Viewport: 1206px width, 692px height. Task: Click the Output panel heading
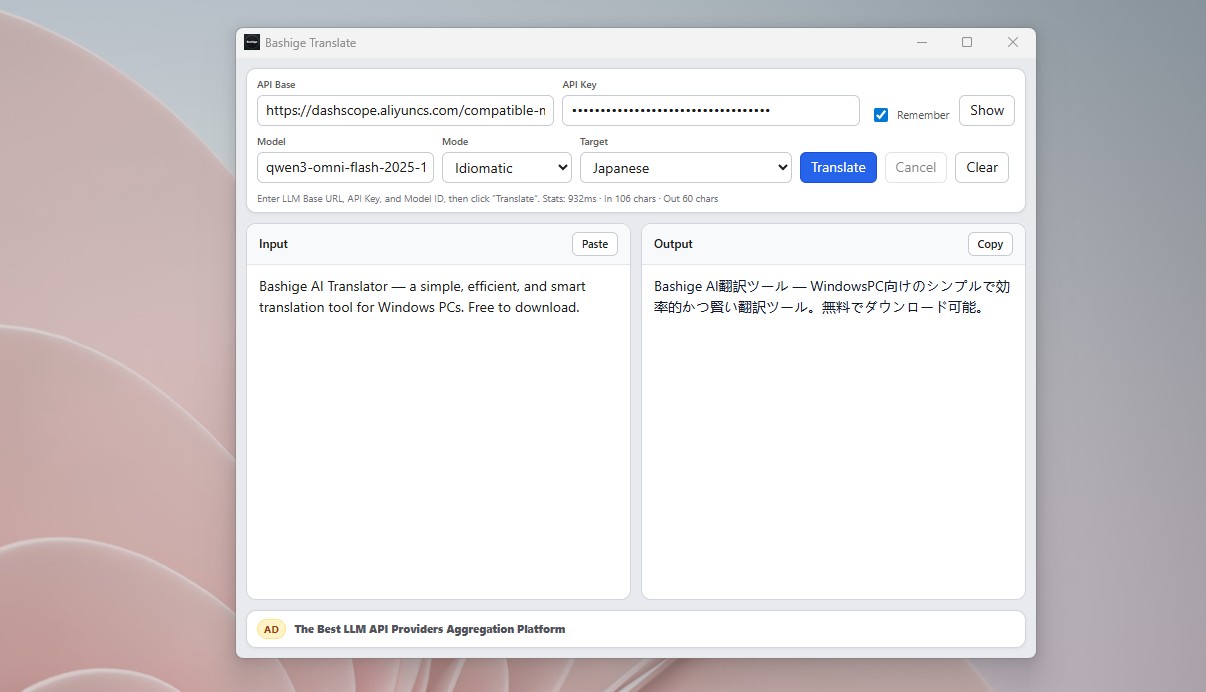coord(673,244)
